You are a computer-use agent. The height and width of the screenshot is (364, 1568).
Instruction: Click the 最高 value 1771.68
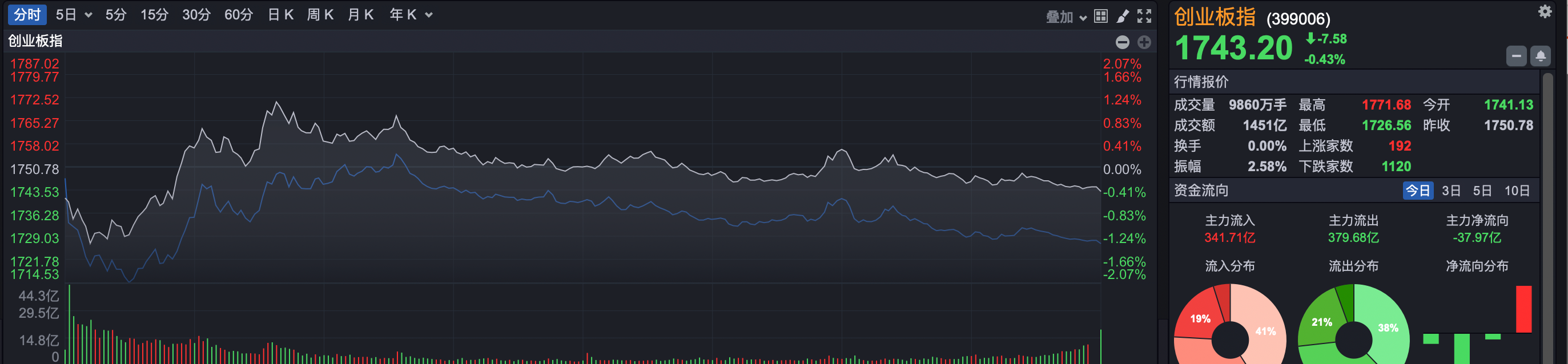[1386, 105]
